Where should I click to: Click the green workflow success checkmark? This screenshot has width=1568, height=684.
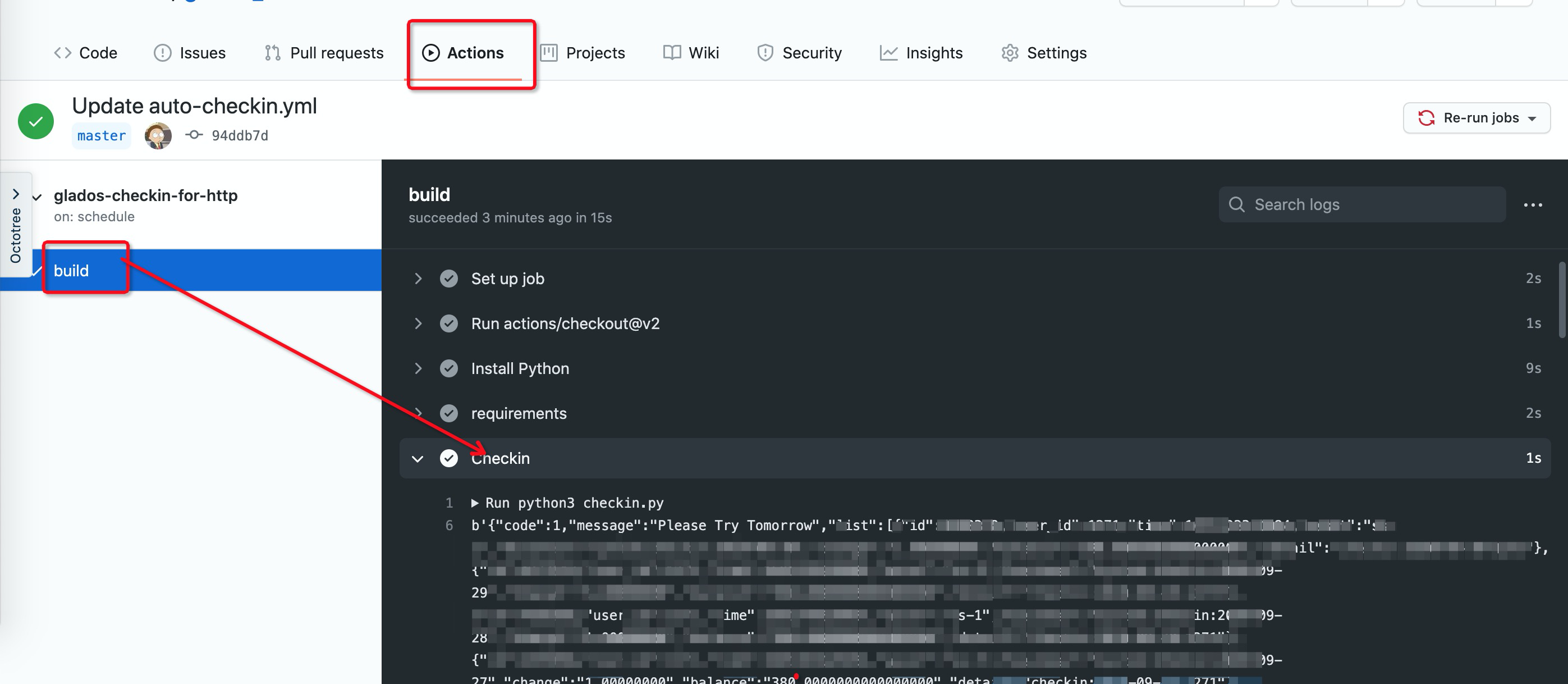[35, 120]
